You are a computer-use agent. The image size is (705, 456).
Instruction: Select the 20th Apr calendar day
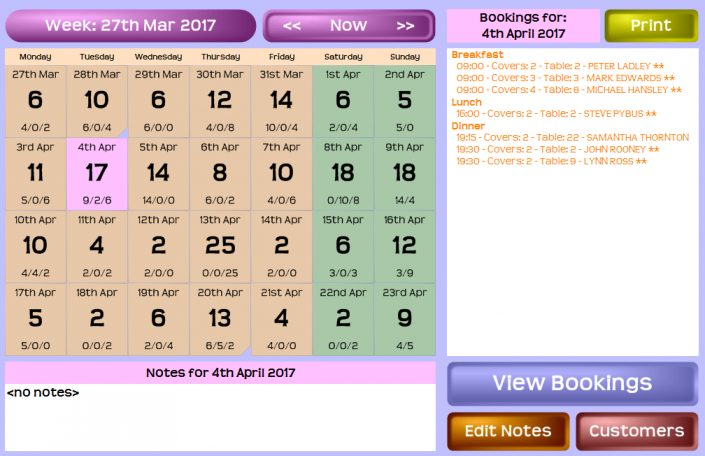coord(220,319)
